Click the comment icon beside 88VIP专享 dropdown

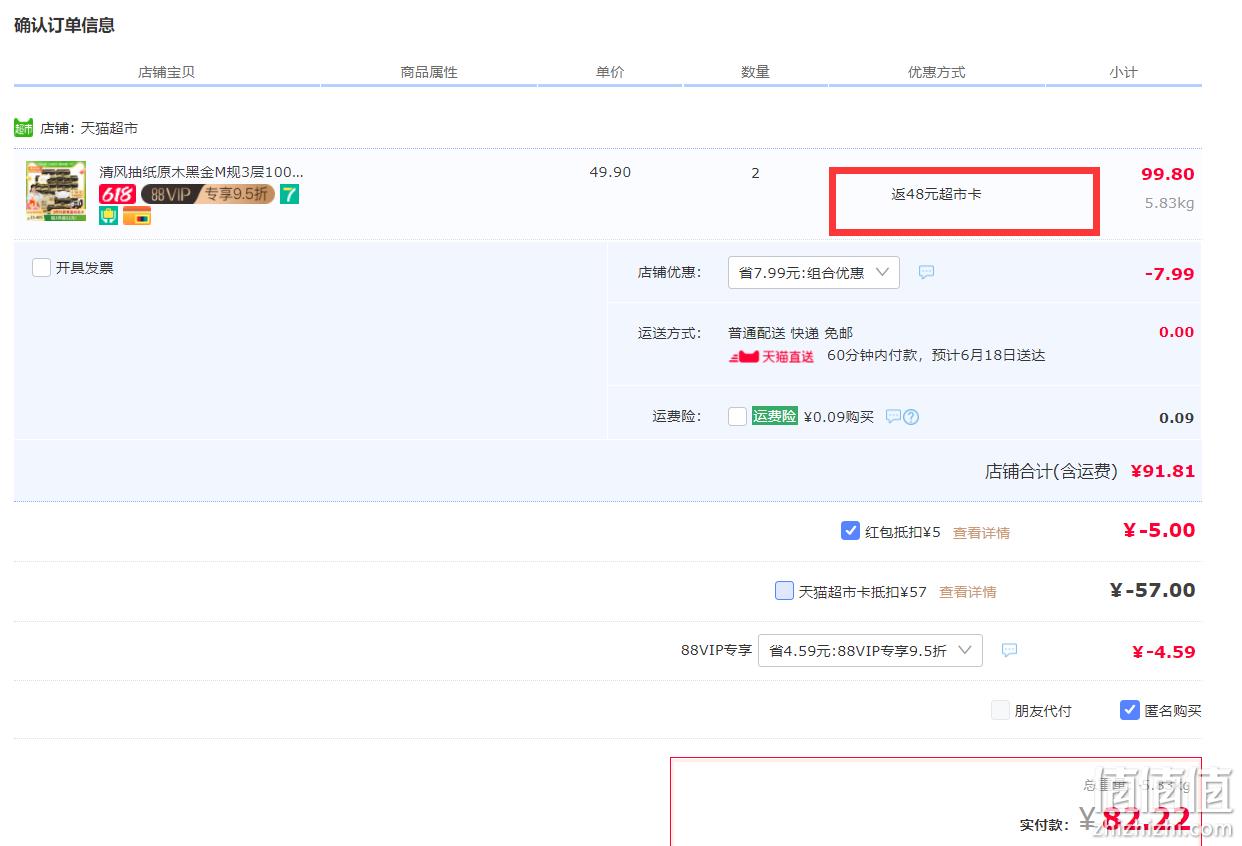point(1009,650)
